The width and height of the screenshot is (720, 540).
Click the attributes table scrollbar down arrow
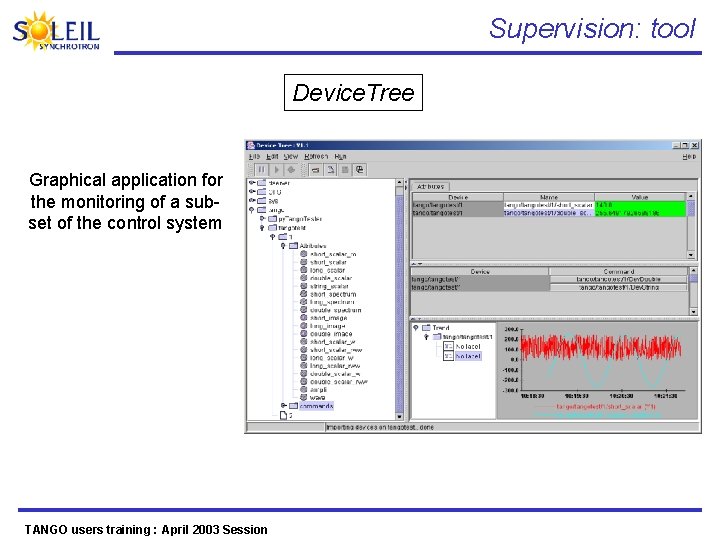691,254
